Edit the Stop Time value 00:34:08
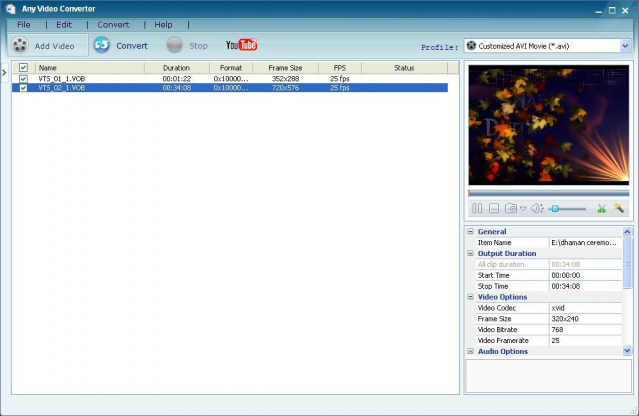The width and height of the screenshot is (639, 416). pyautogui.click(x=585, y=286)
